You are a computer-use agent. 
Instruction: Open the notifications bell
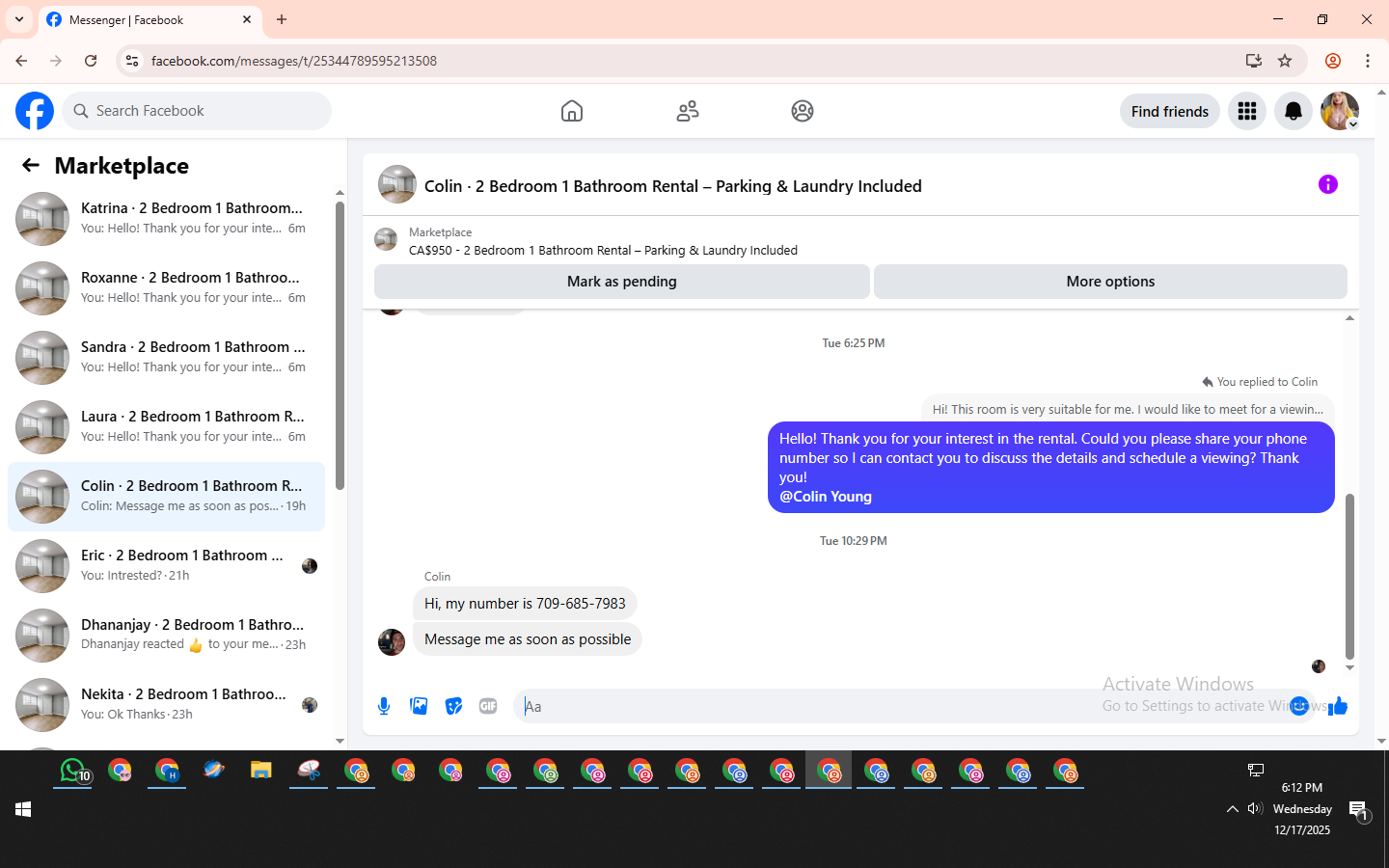point(1294,111)
